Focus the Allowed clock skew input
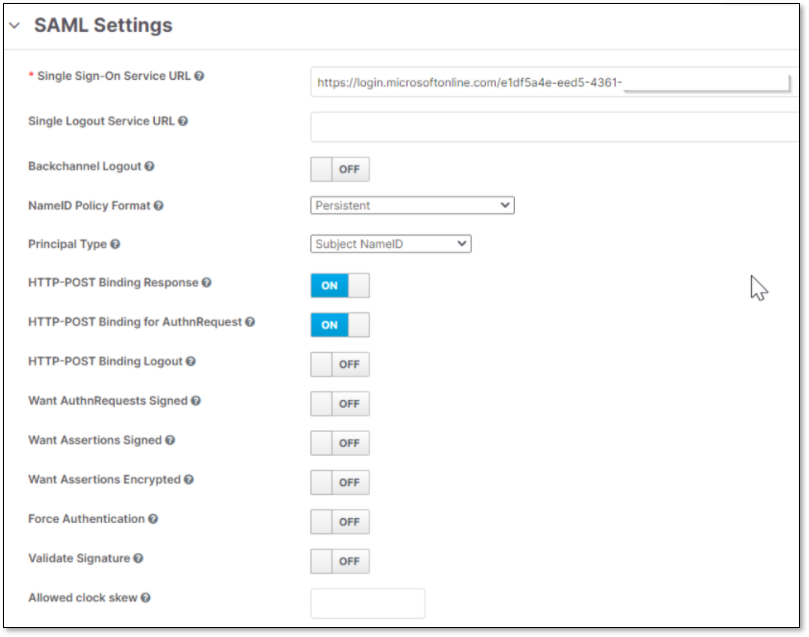This screenshot has width=809, height=637. 368,603
